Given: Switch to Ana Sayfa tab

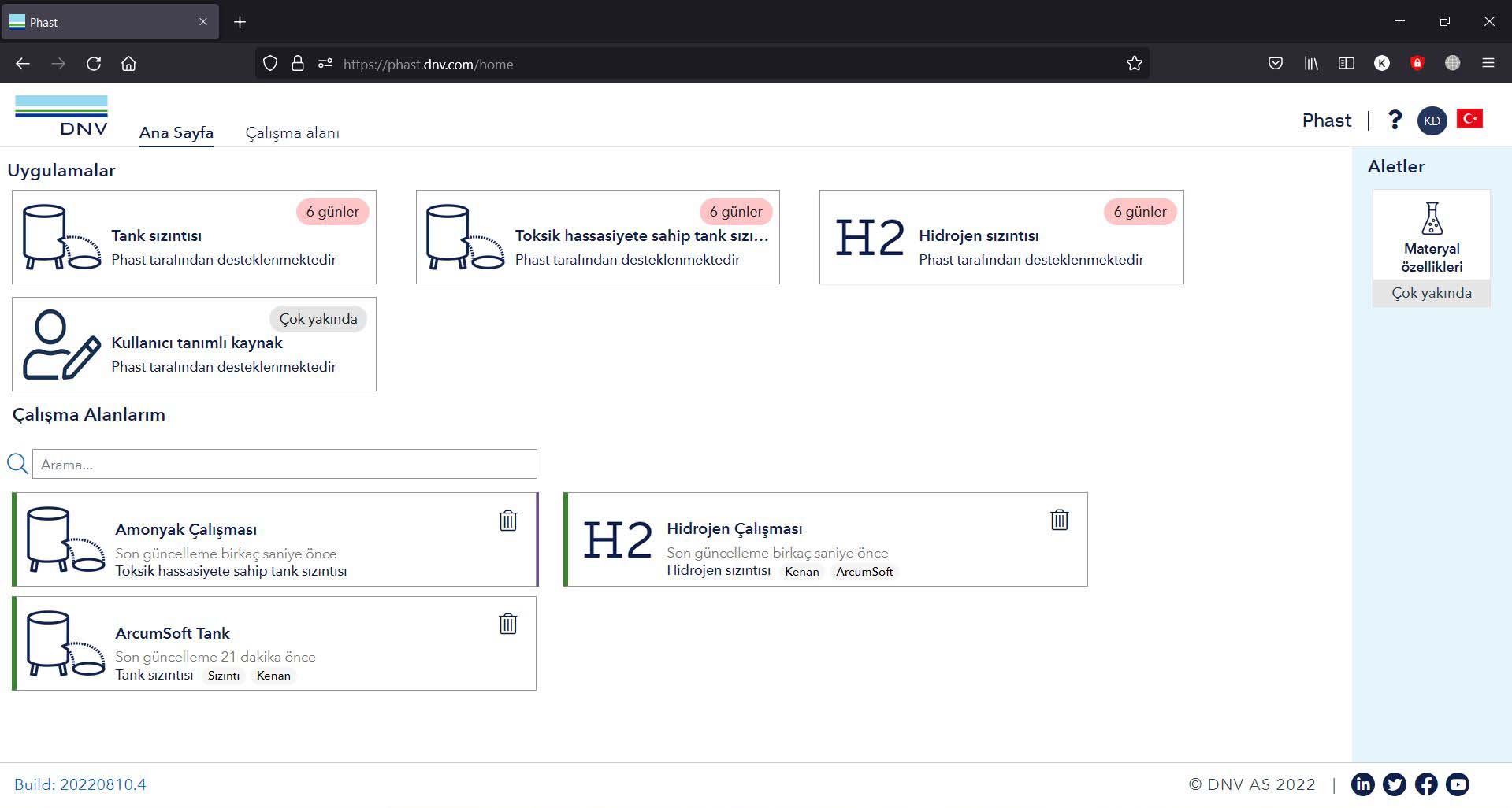Looking at the screenshot, I should pyautogui.click(x=176, y=133).
